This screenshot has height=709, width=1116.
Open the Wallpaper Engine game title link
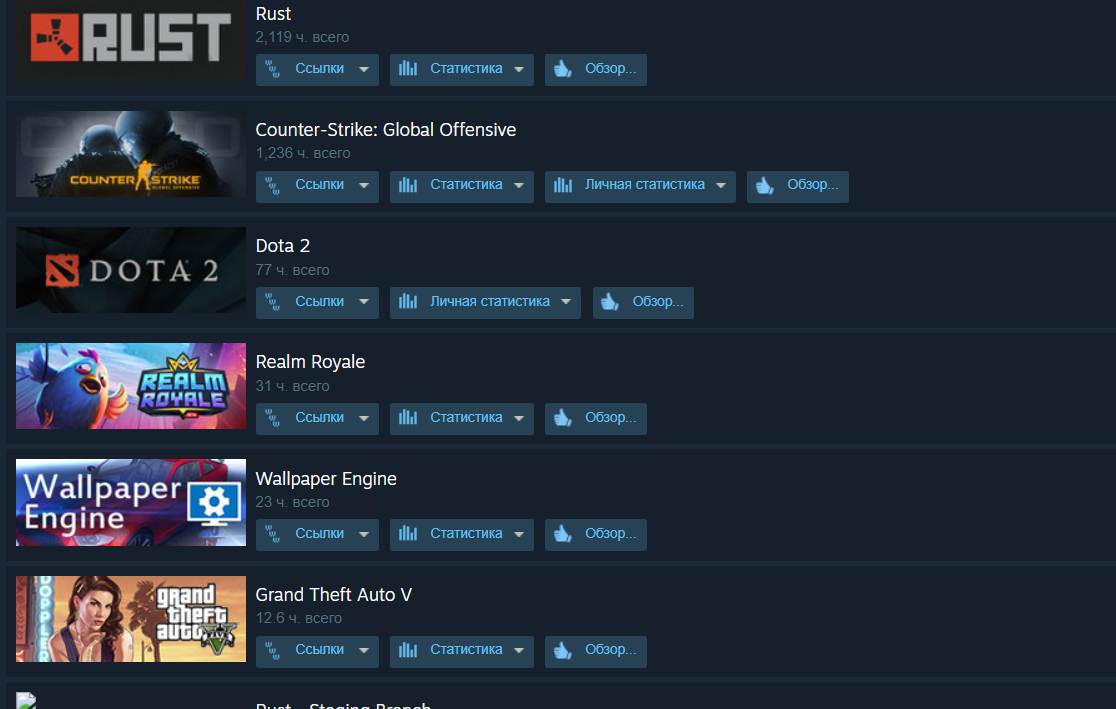click(x=326, y=478)
